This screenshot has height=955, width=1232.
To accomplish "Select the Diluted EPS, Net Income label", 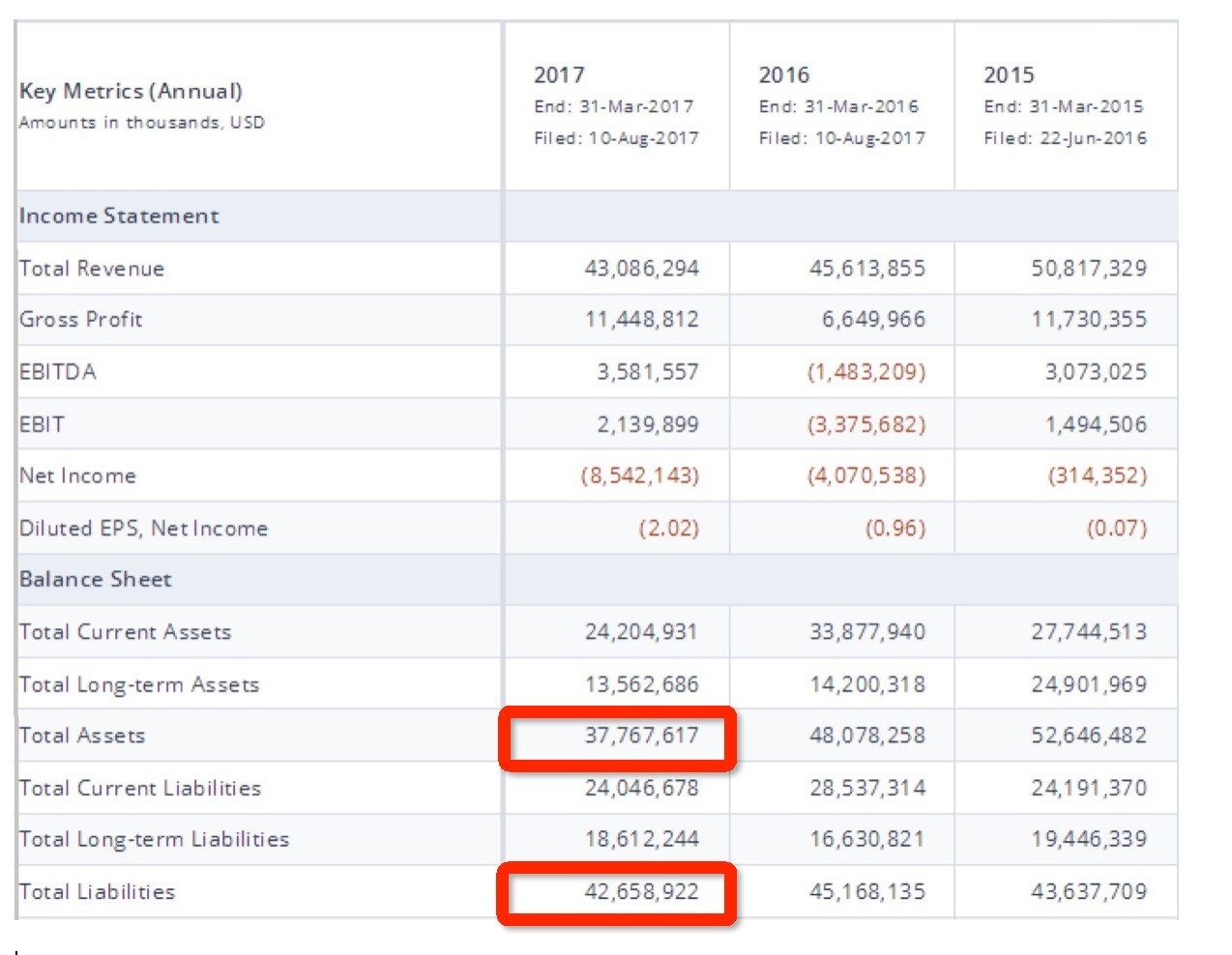I will pos(143,528).
